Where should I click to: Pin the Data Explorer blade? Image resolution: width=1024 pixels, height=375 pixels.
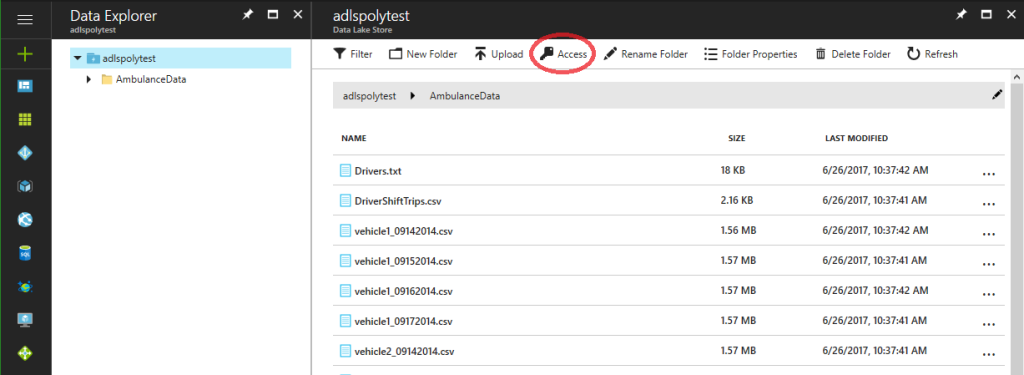pyautogui.click(x=248, y=14)
